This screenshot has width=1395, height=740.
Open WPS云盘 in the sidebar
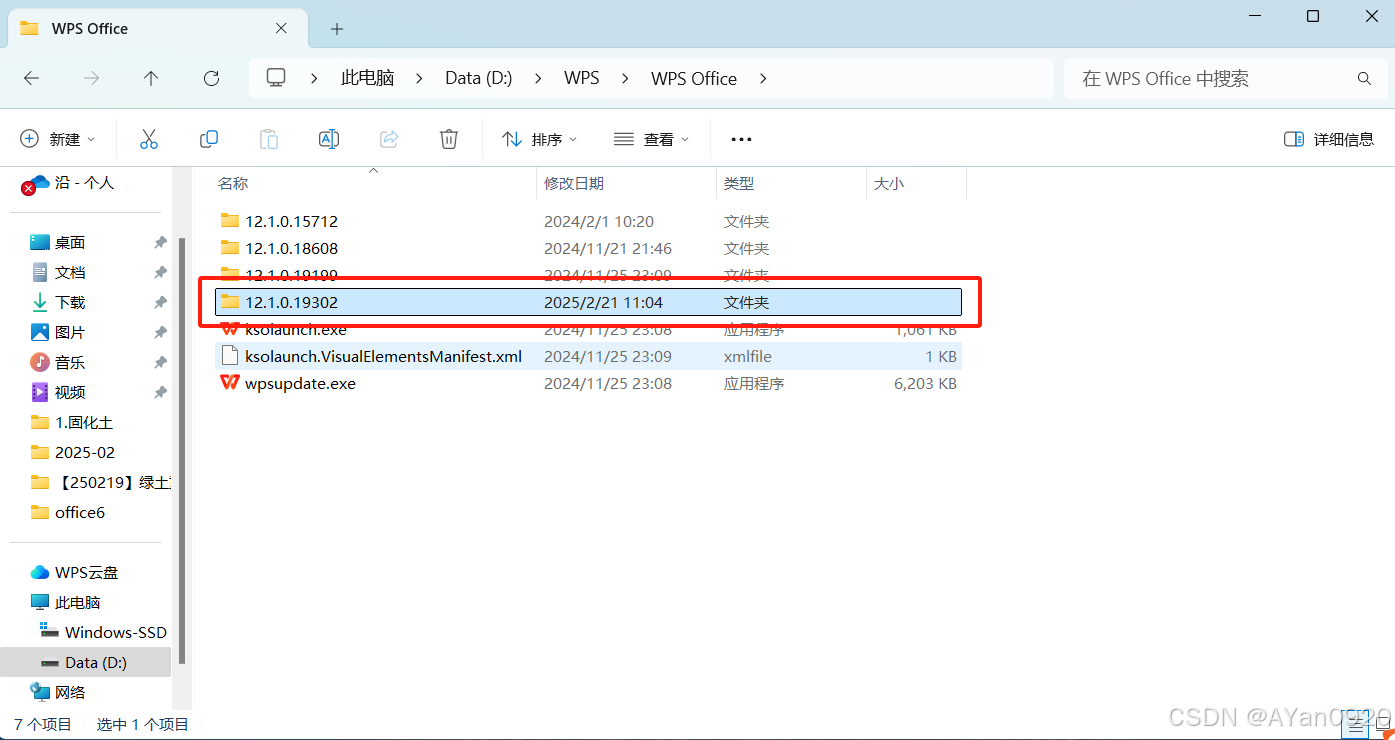[x=86, y=572]
